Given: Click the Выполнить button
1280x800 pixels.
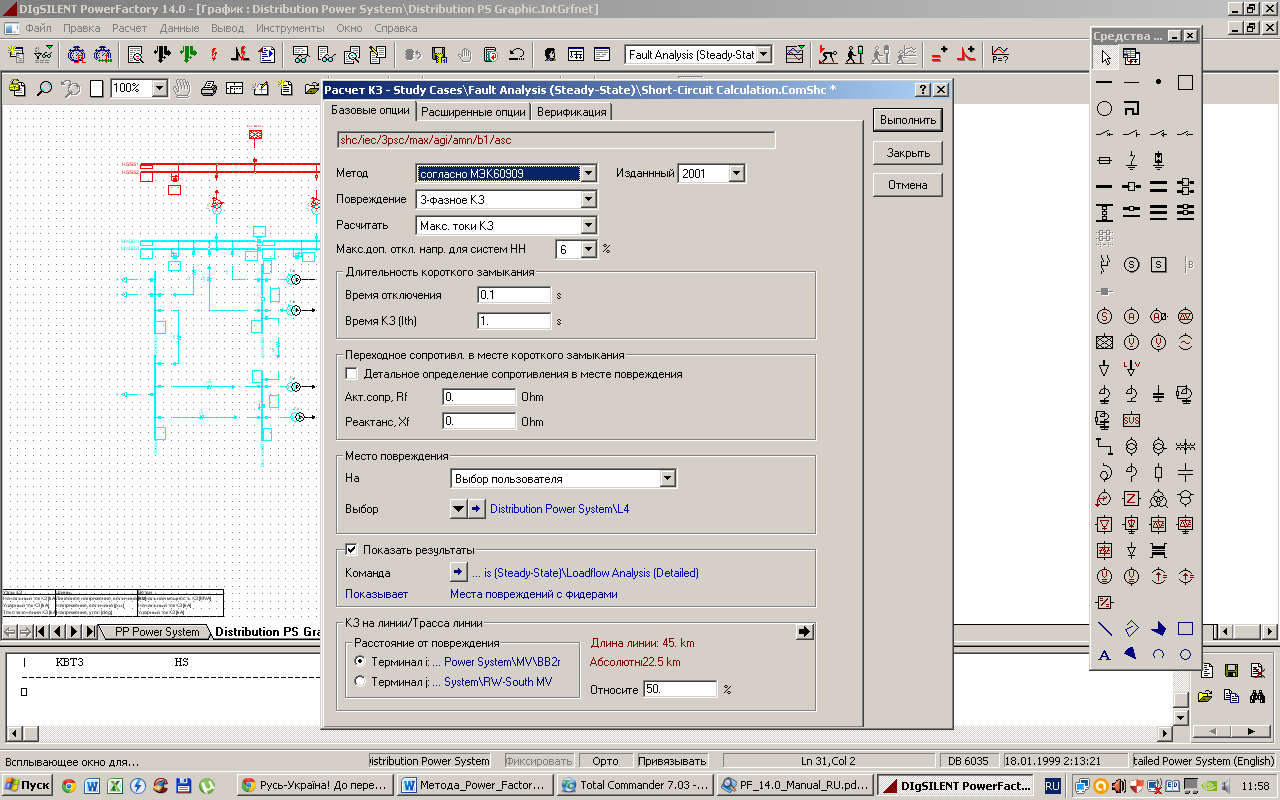Looking at the screenshot, I should click(908, 120).
